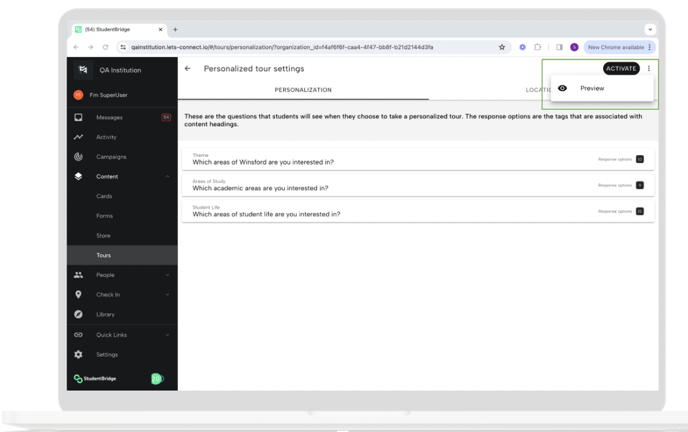Image resolution: width=688 pixels, height=432 pixels.
Task: Click the ACTIVATE button
Action: click(621, 68)
